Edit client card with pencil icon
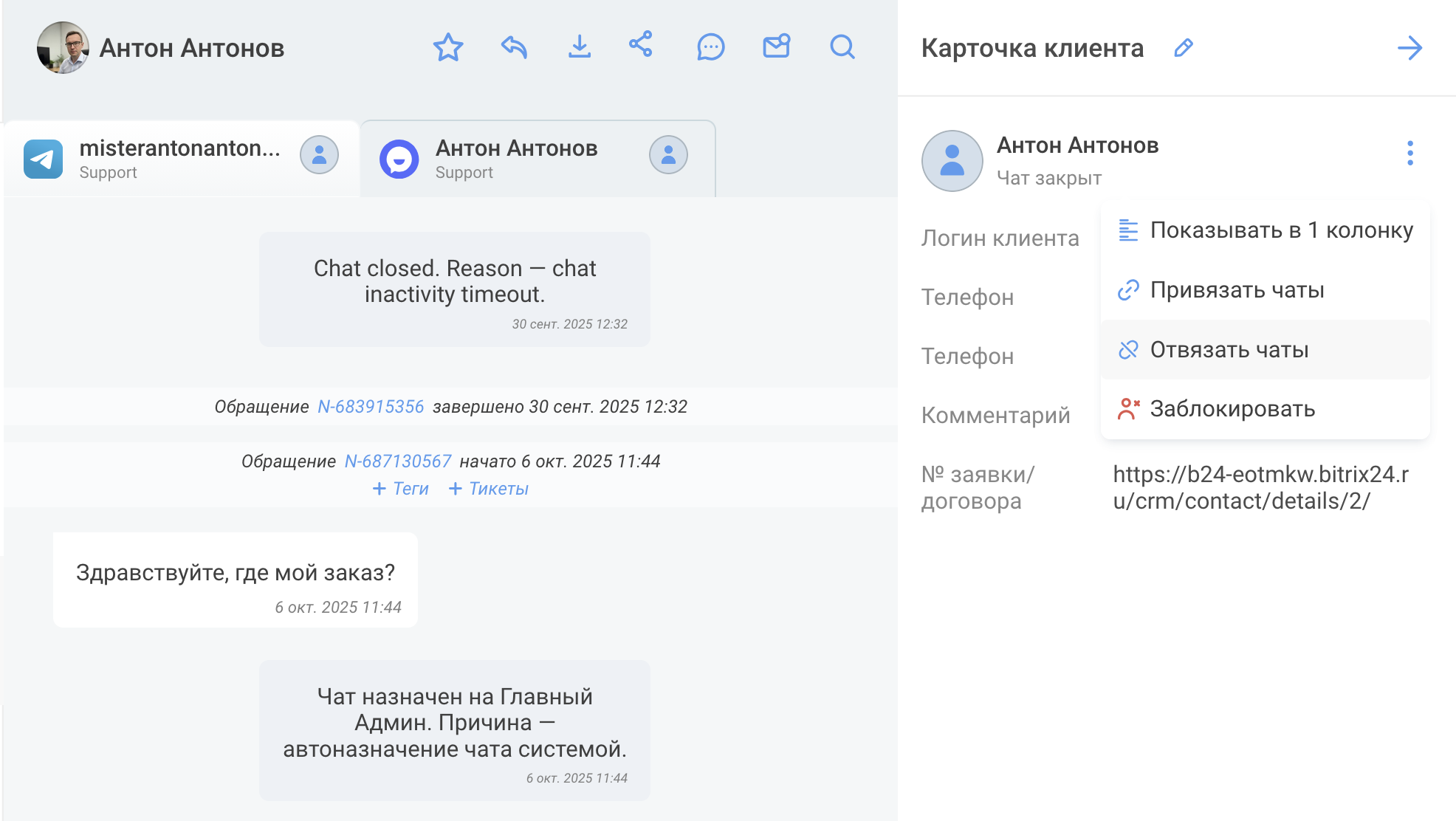 click(x=1184, y=48)
